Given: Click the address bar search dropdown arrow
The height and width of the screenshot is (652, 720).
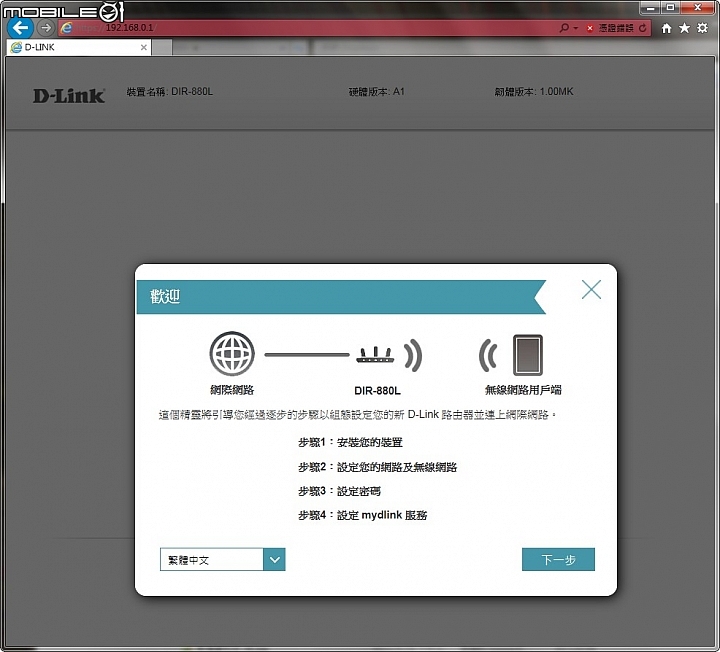Looking at the screenshot, I should click(x=575, y=28).
